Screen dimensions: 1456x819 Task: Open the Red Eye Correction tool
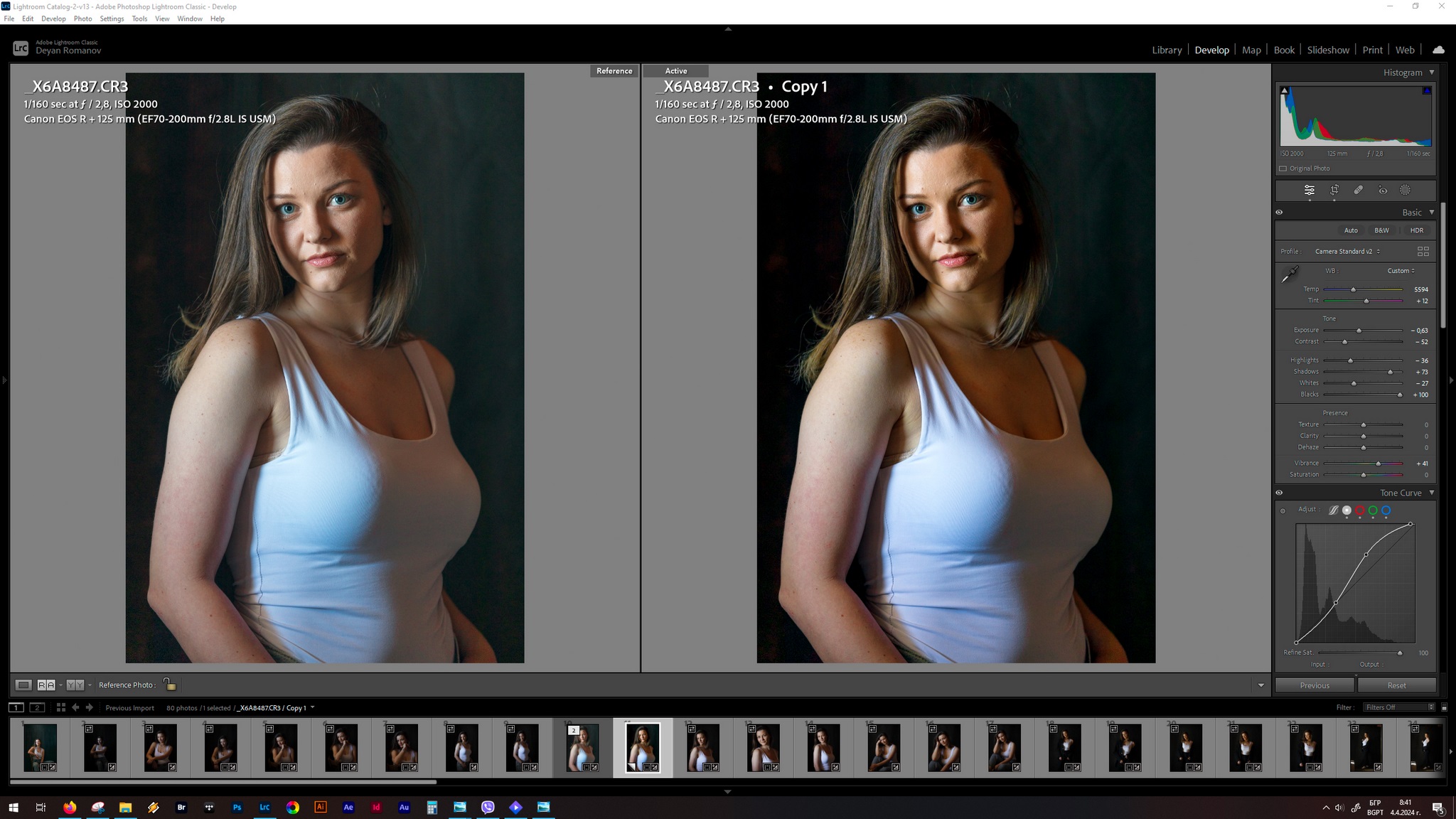[1382, 190]
